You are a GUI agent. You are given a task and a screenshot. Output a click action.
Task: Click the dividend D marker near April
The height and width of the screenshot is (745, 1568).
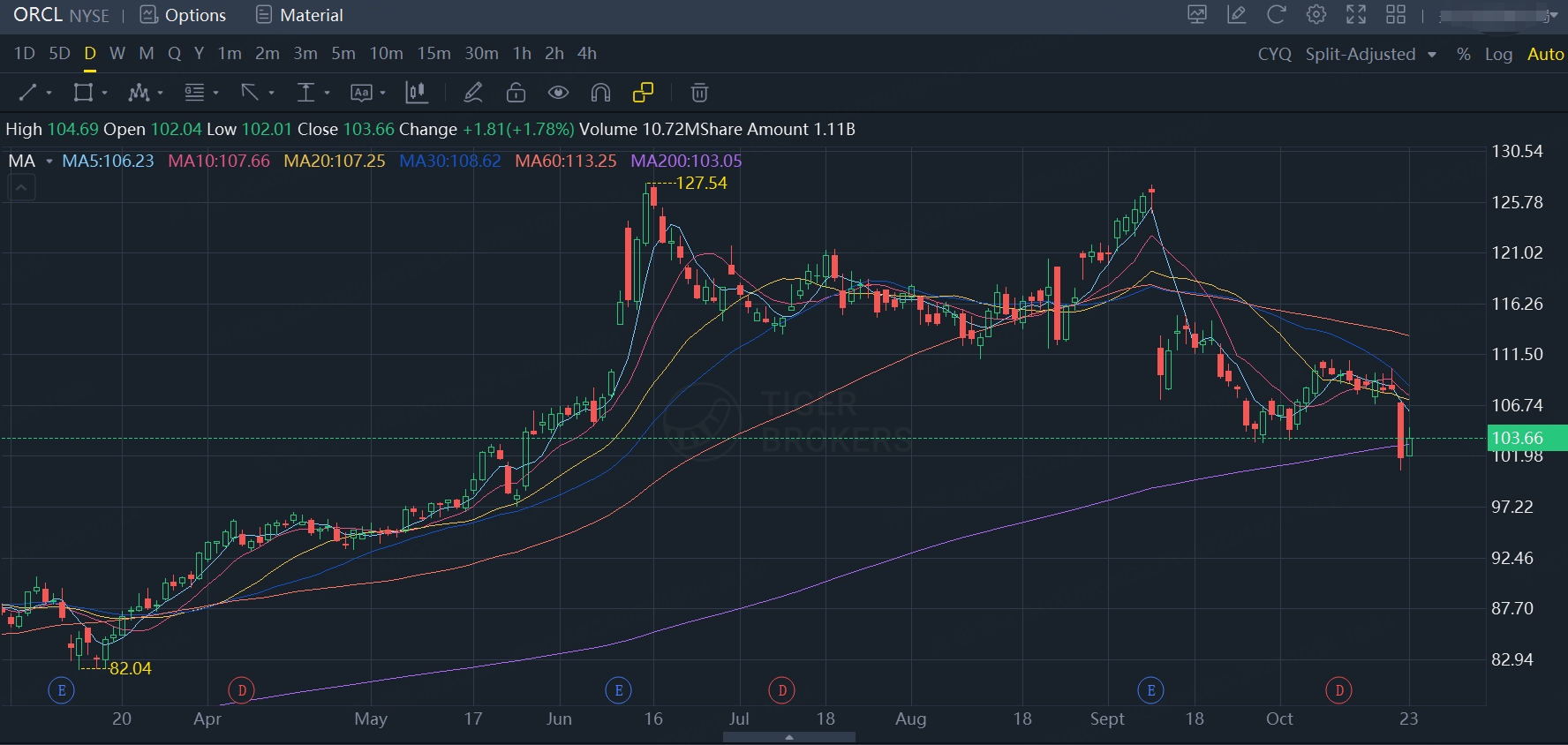click(241, 690)
